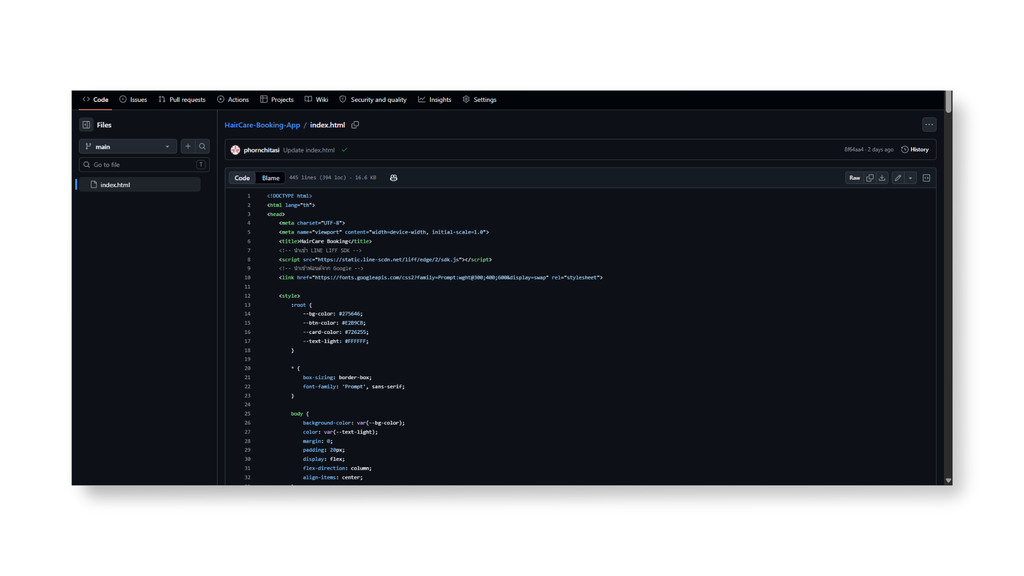Open the Code repository tab

pyautogui.click(x=95, y=99)
